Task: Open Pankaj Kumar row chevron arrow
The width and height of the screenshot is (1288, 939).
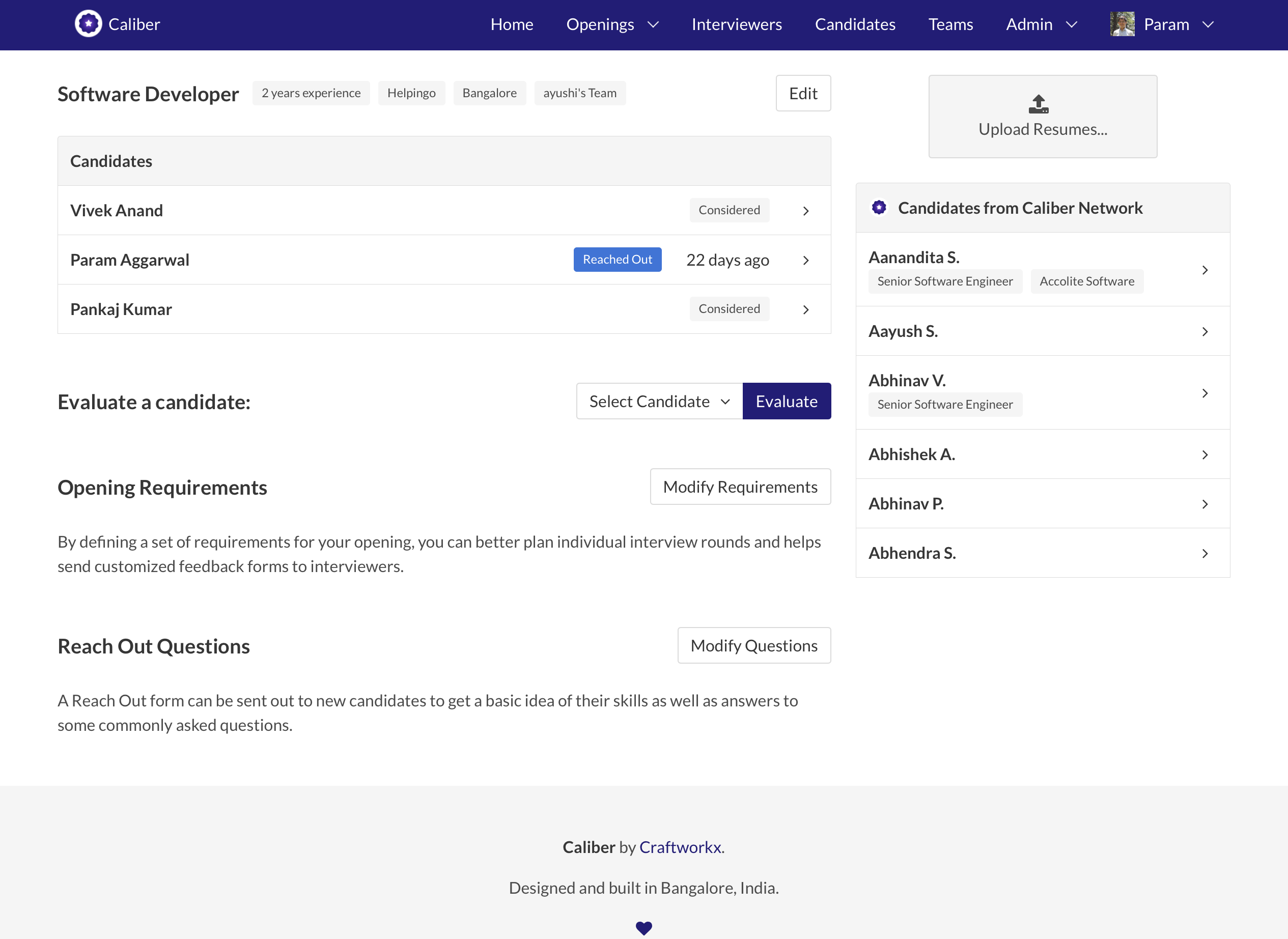Action: coord(805,310)
